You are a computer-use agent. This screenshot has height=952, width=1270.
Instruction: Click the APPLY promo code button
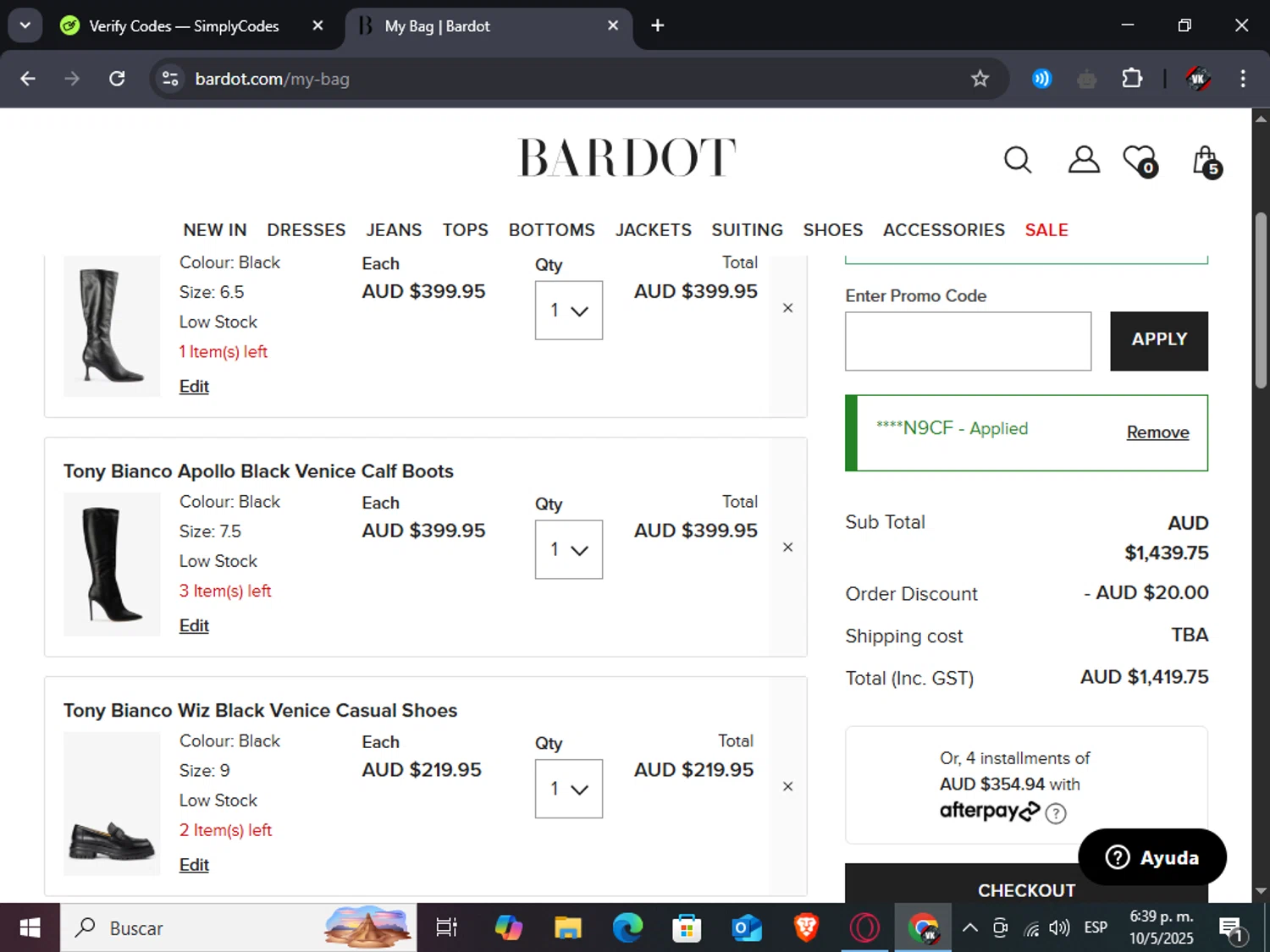coord(1159,341)
